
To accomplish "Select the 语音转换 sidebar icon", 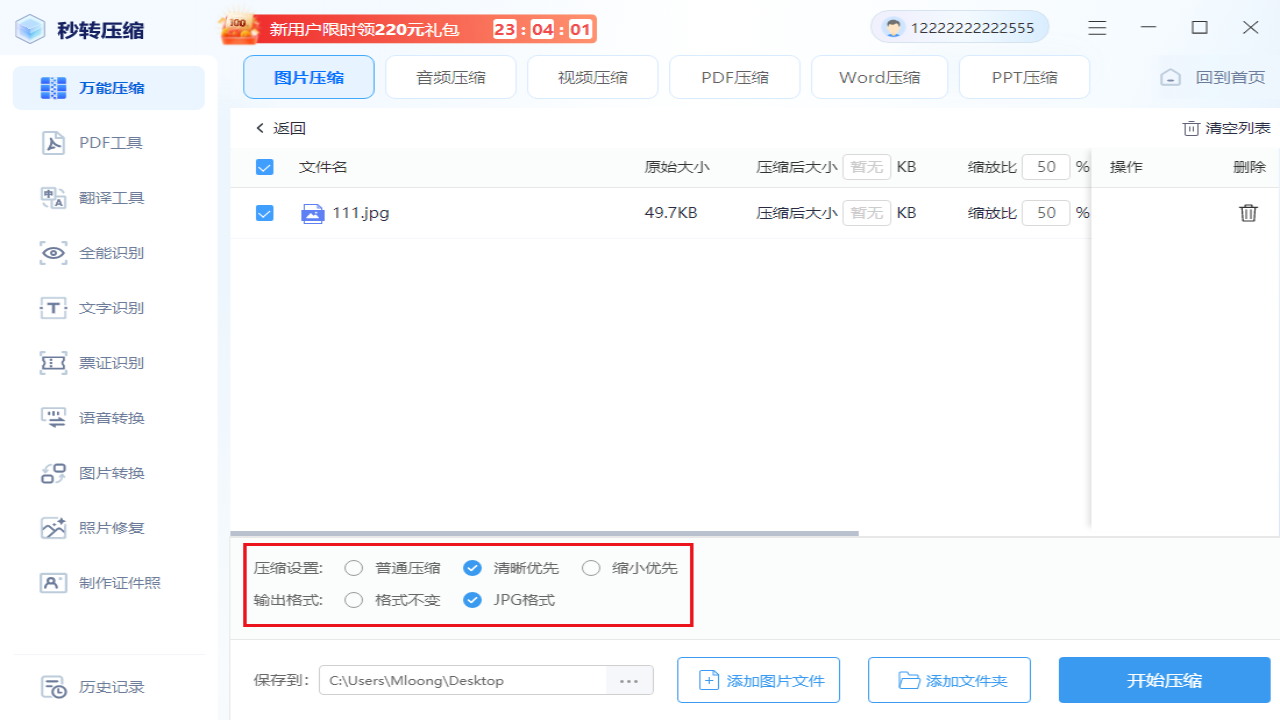I will coord(110,417).
